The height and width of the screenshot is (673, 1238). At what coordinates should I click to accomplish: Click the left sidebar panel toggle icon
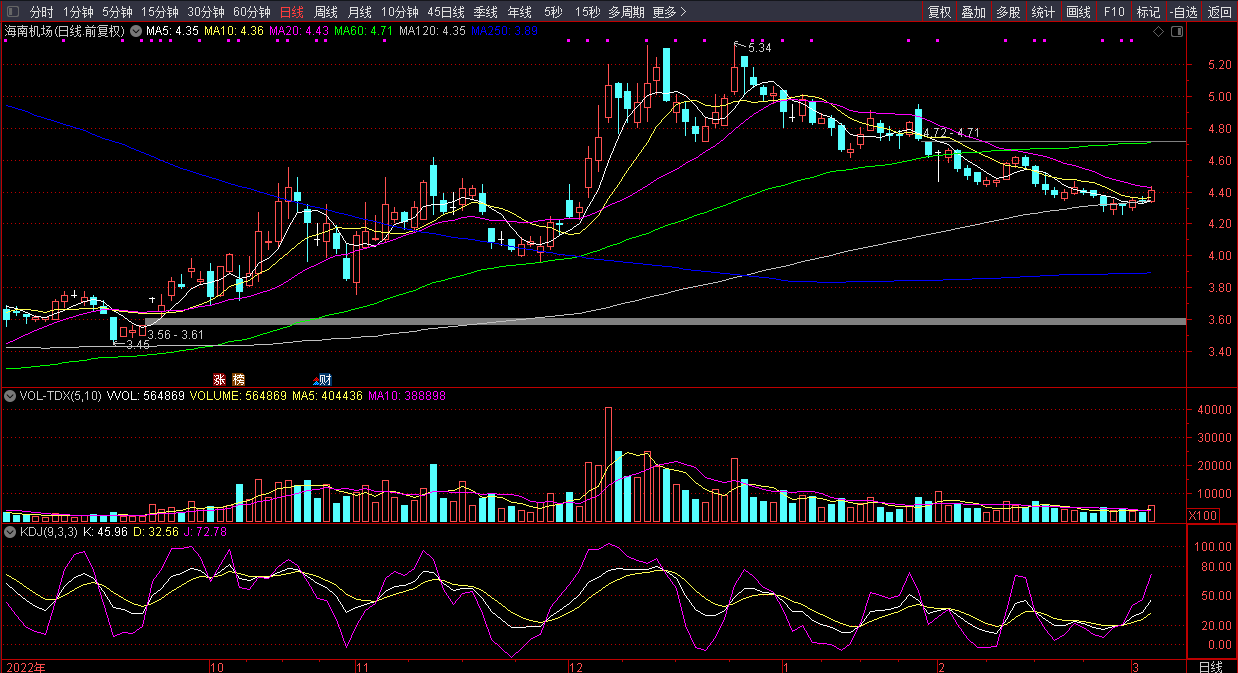tap(11, 12)
